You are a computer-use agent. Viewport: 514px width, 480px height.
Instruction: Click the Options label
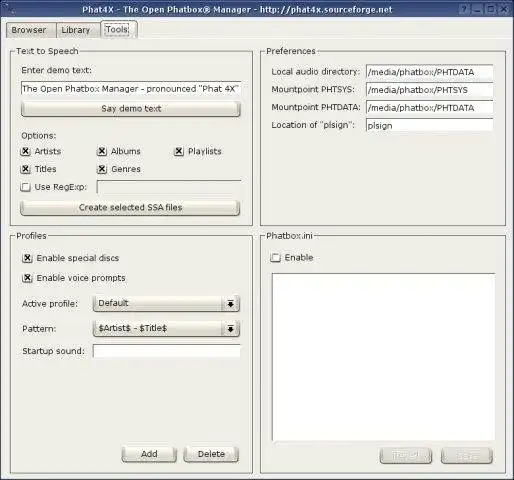[39, 136]
